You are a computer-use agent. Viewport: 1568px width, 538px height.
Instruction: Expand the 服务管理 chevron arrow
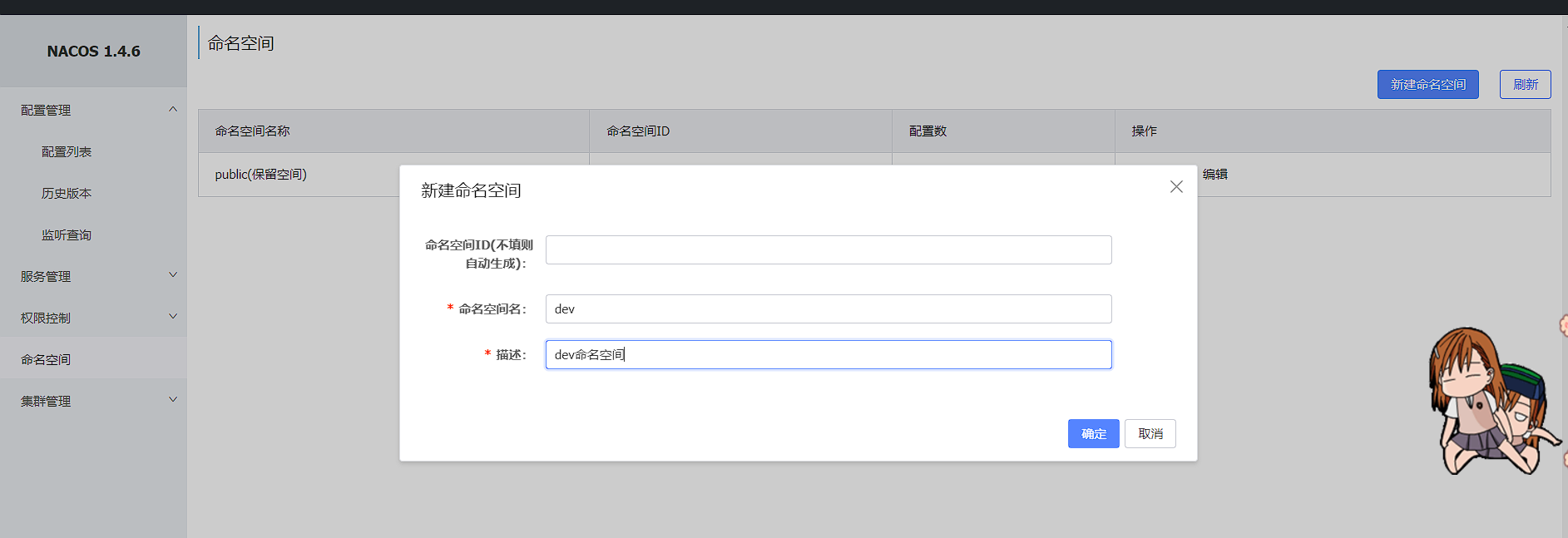click(173, 275)
